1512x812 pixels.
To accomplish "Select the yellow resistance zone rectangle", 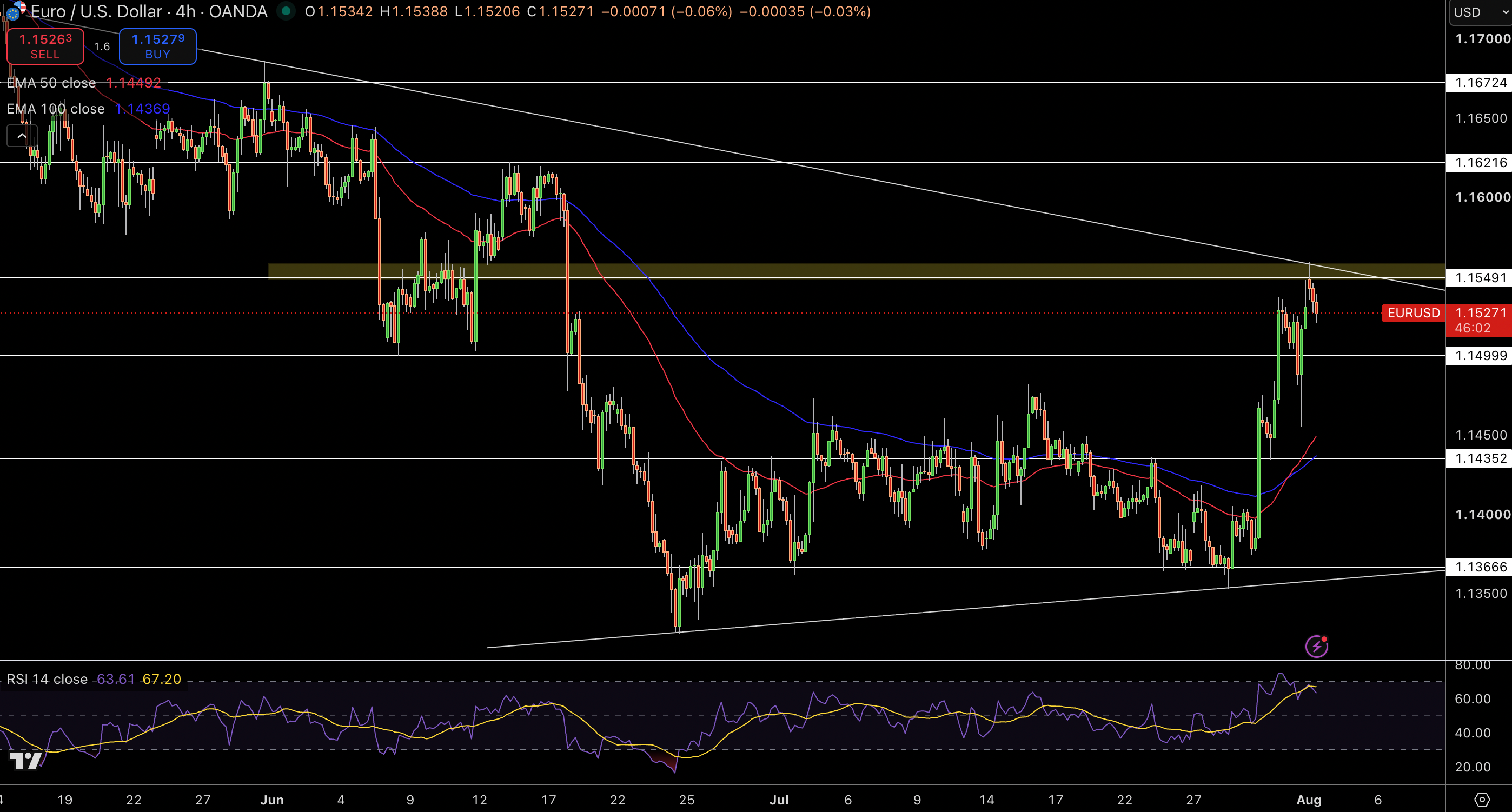I will click(856, 270).
